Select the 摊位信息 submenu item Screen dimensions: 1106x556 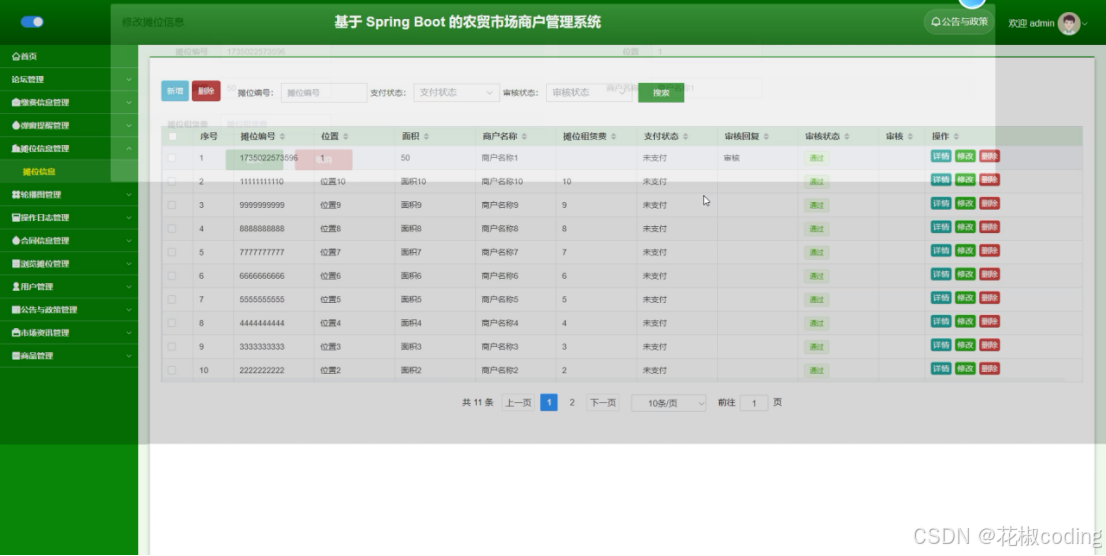[69, 171]
